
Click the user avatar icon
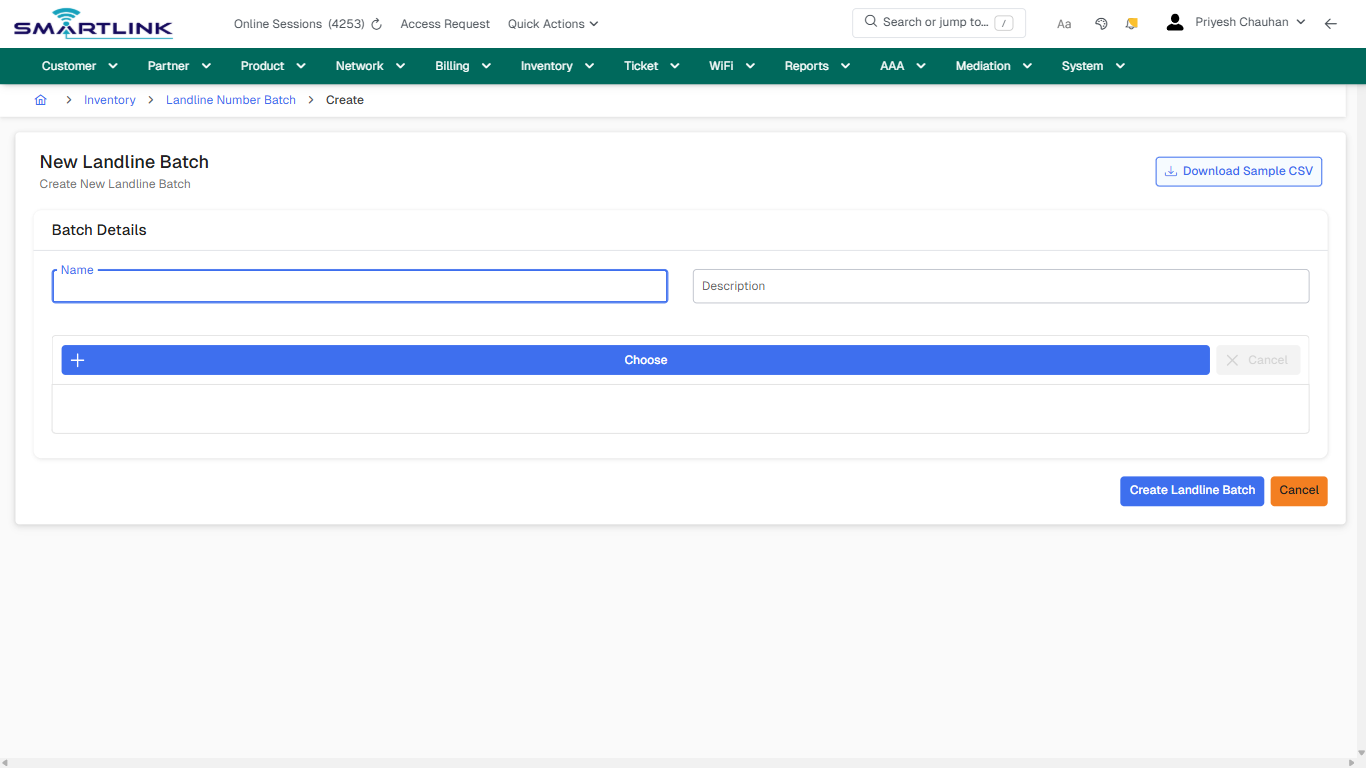[x=1174, y=21]
